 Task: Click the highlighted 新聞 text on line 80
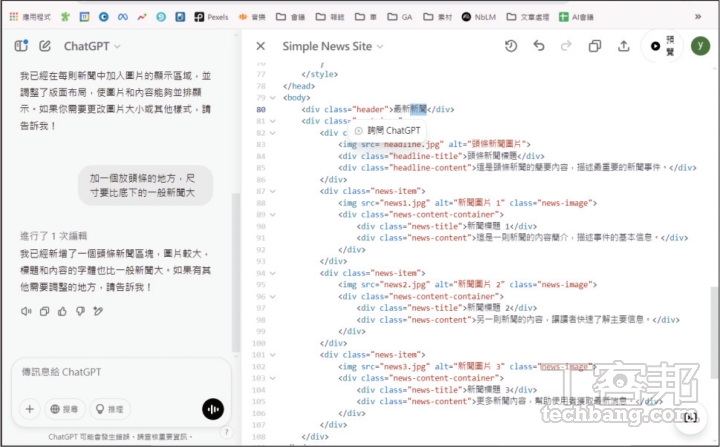[x=418, y=109]
